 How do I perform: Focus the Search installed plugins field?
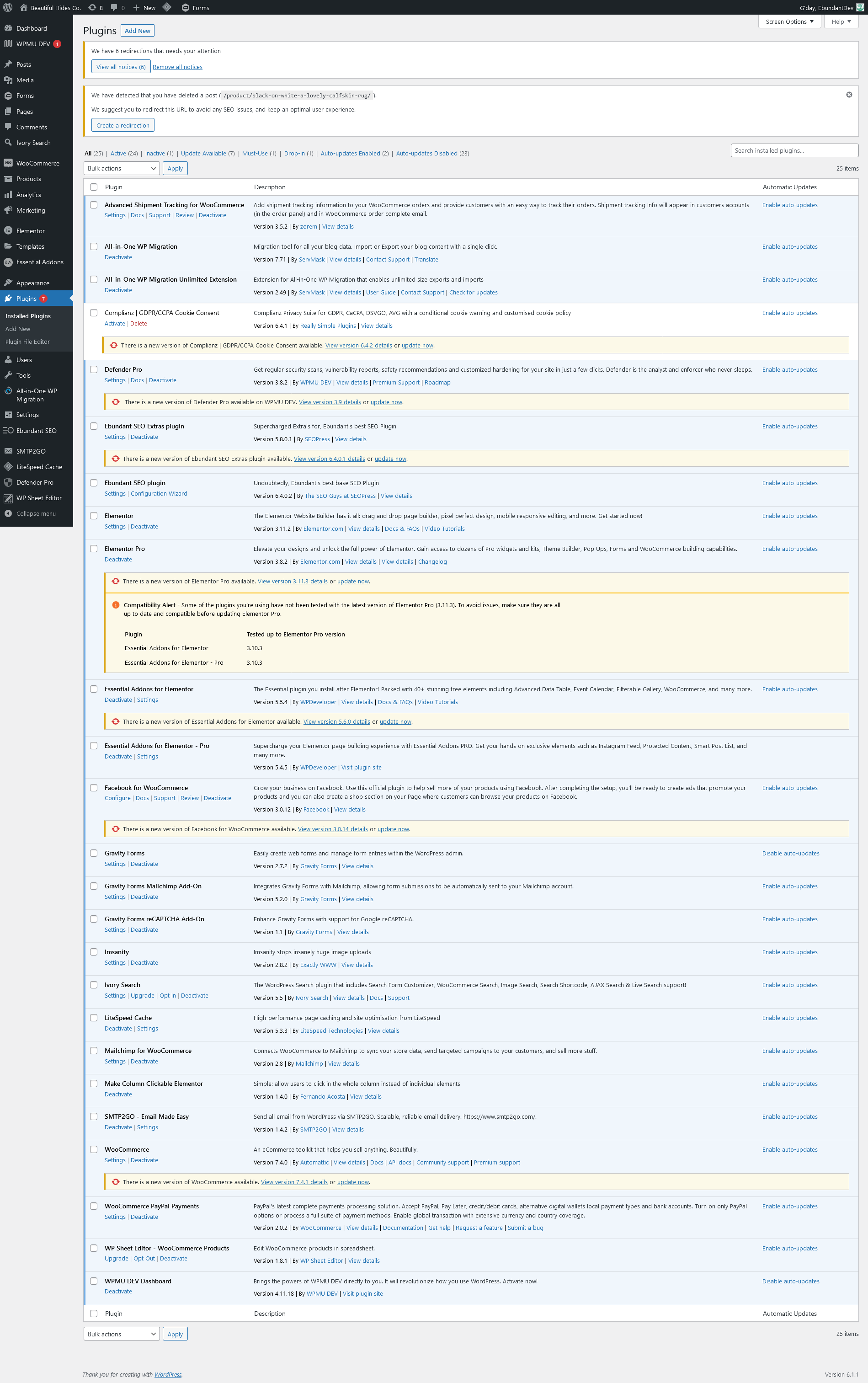(794, 150)
